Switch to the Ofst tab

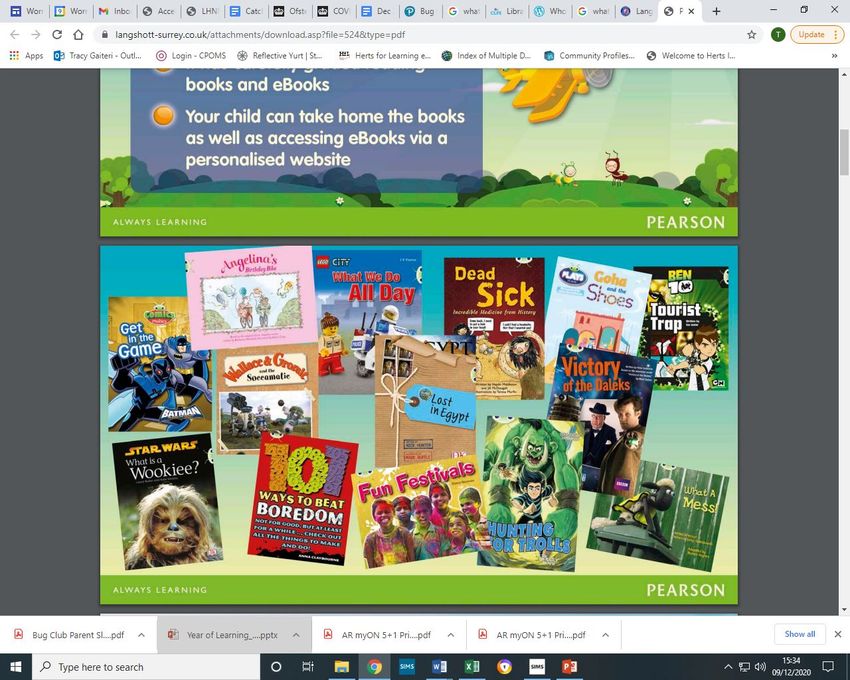pyautogui.click(x=289, y=11)
